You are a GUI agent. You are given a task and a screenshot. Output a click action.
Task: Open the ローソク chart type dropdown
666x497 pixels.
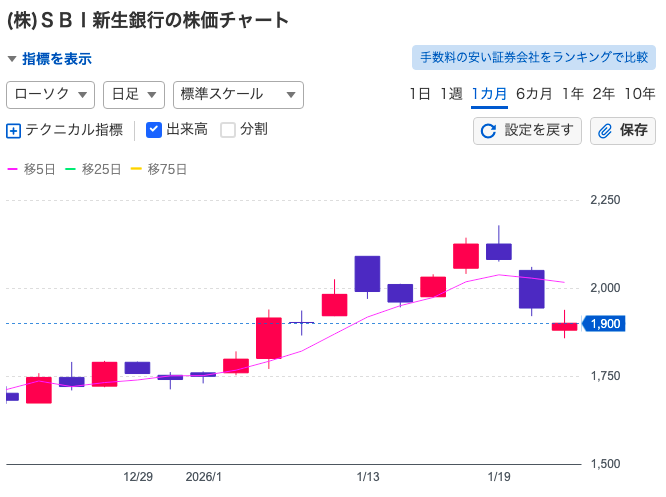coord(50,94)
